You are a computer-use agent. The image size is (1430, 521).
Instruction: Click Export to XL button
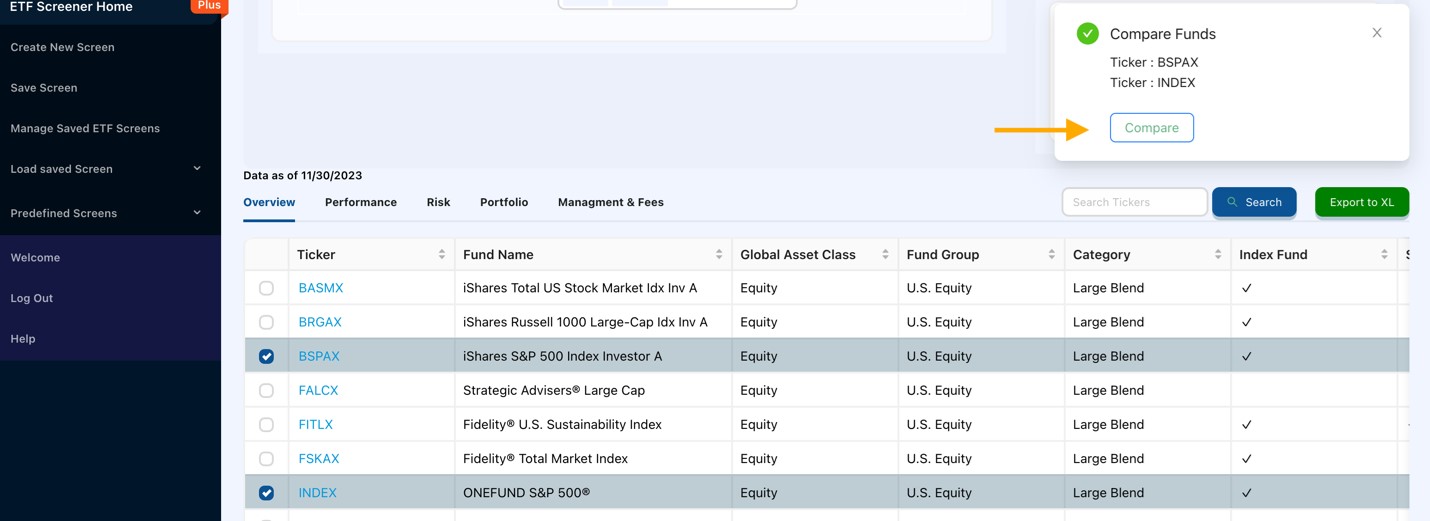pyautogui.click(x=1361, y=202)
